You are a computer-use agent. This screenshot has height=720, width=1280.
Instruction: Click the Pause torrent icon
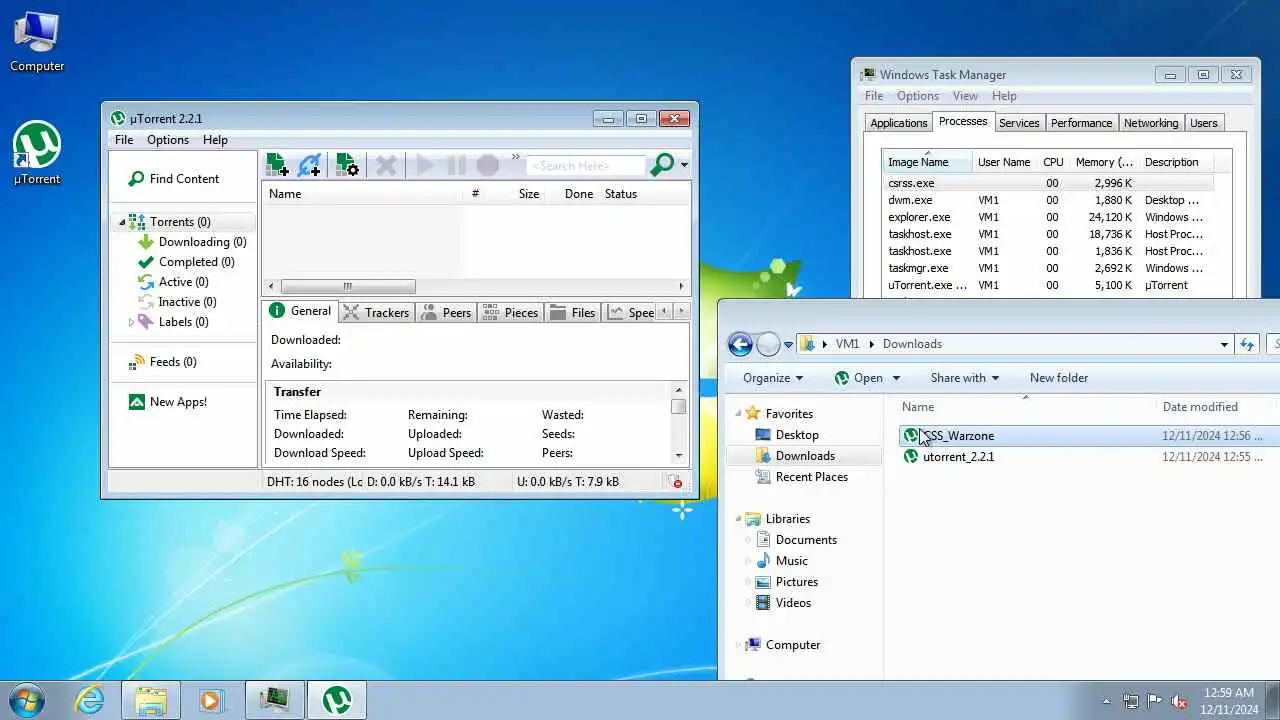[456, 165]
